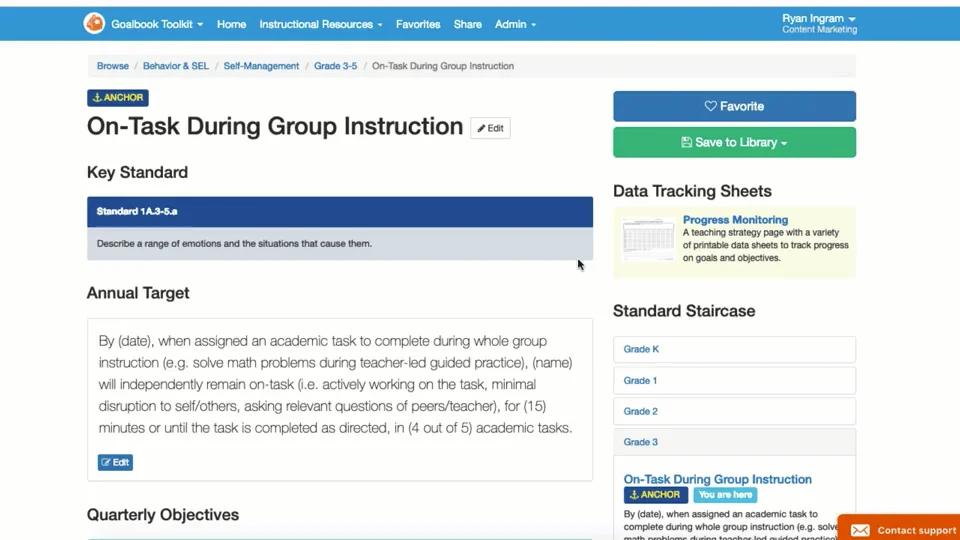This screenshot has width=960, height=540.
Task: Go to the Home page
Action: [x=231, y=24]
